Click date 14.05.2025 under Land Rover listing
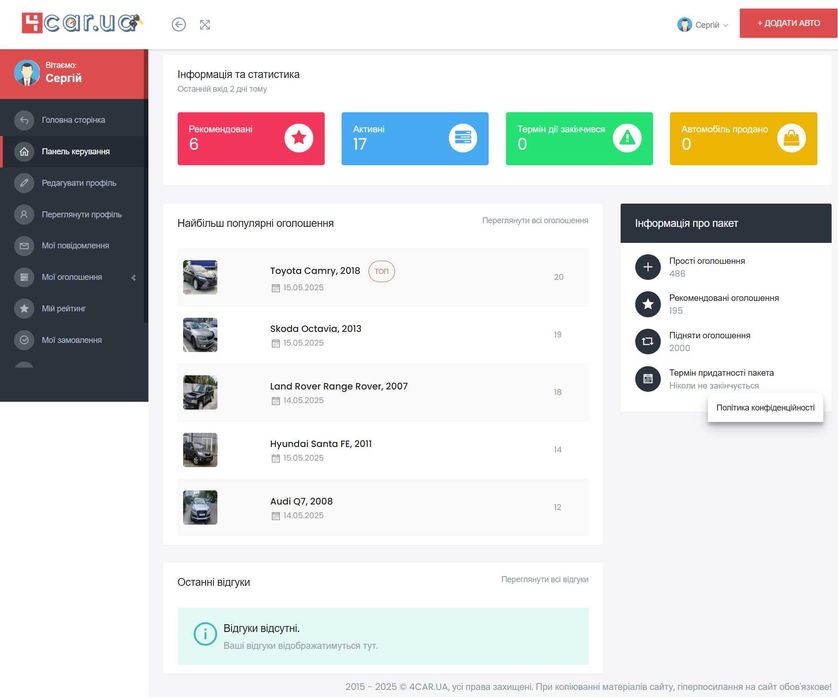Viewport: 838px width, 699px height. [303, 401]
